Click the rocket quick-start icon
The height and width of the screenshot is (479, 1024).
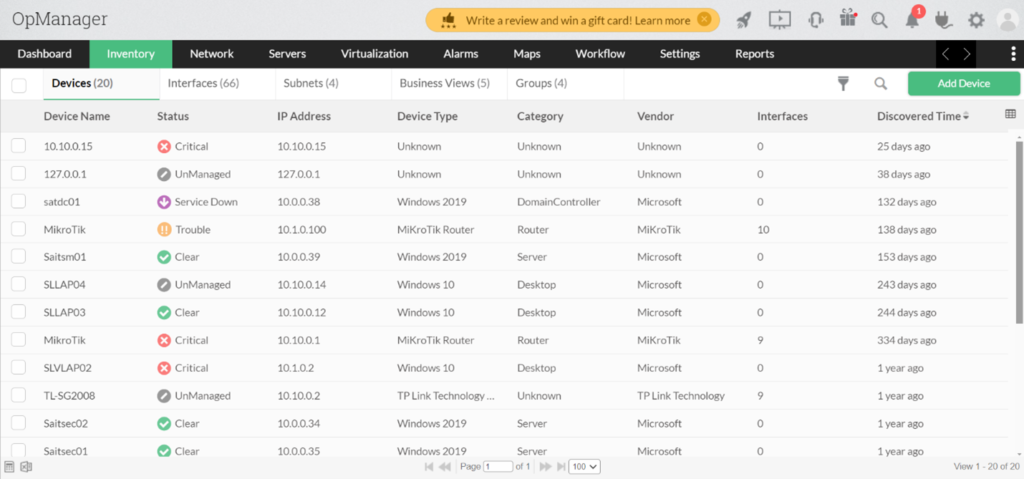click(x=743, y=19)
